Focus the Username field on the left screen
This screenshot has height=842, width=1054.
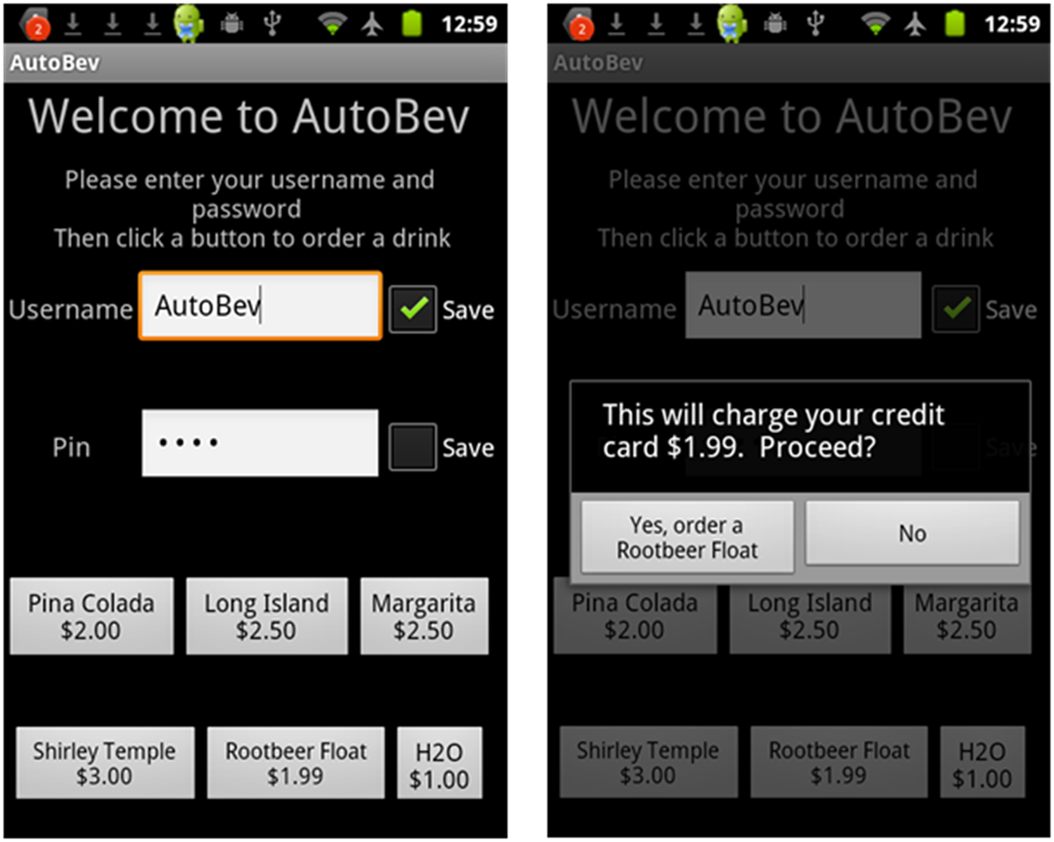(x=260, y=306)
